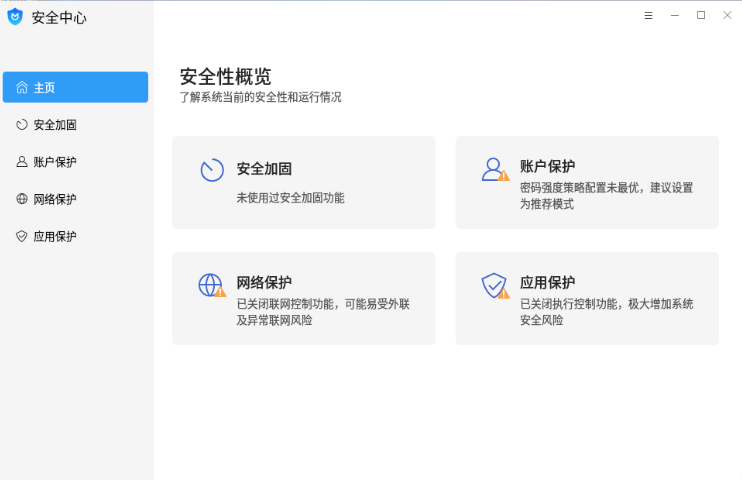The width and height of the screenshot is (742, 480).
Task: Open the 安全加固 card title
Action: [x=264, y=169]
